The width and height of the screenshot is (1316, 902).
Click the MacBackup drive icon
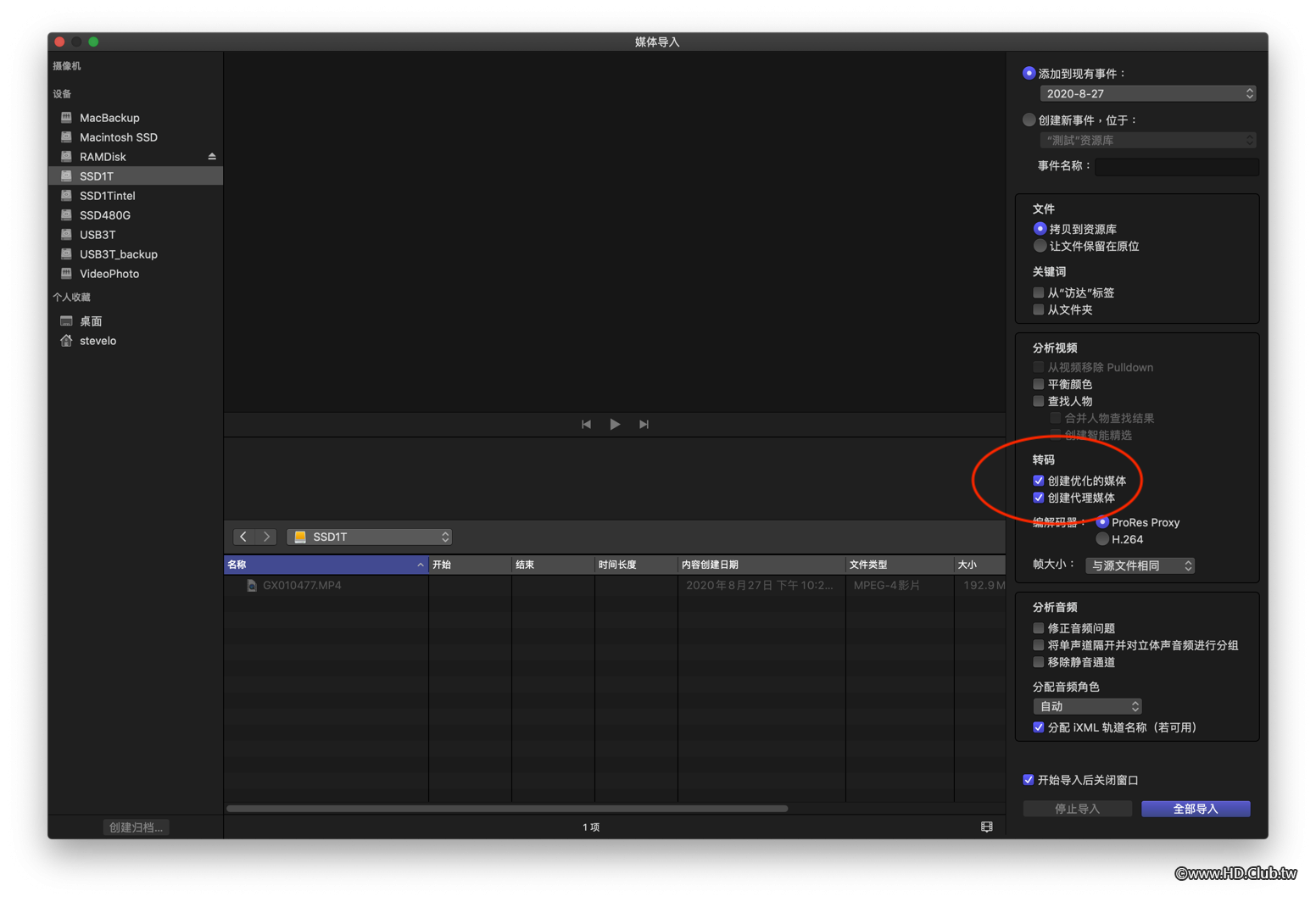tap(66, 118)
